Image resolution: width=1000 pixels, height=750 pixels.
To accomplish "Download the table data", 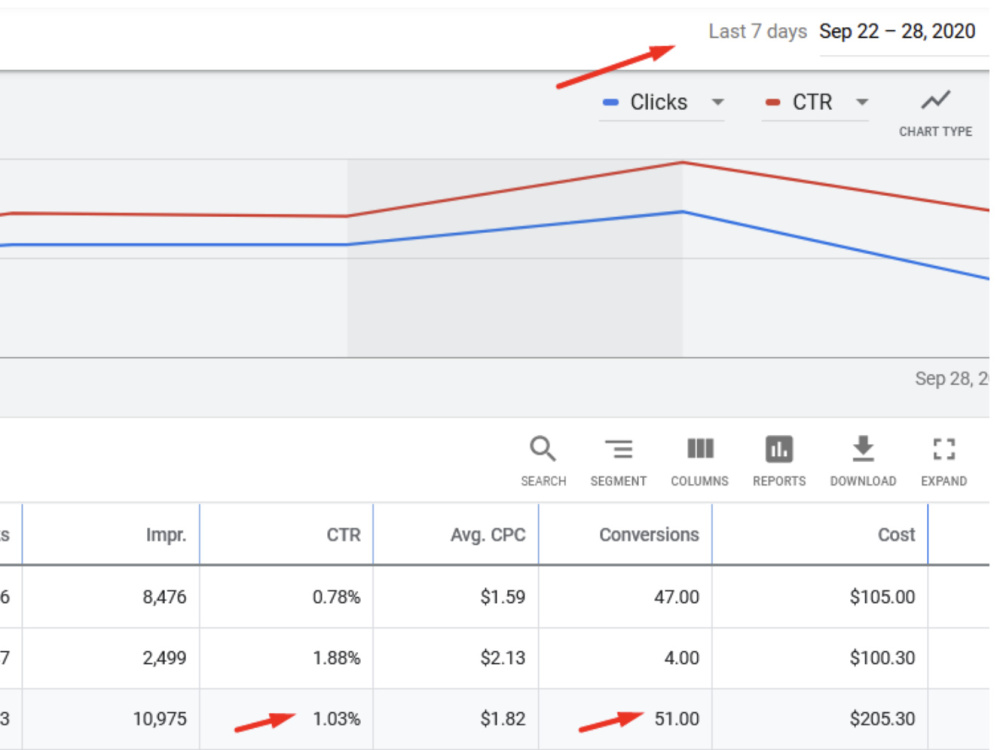I will pyautogui.click(x=863, y=461).
